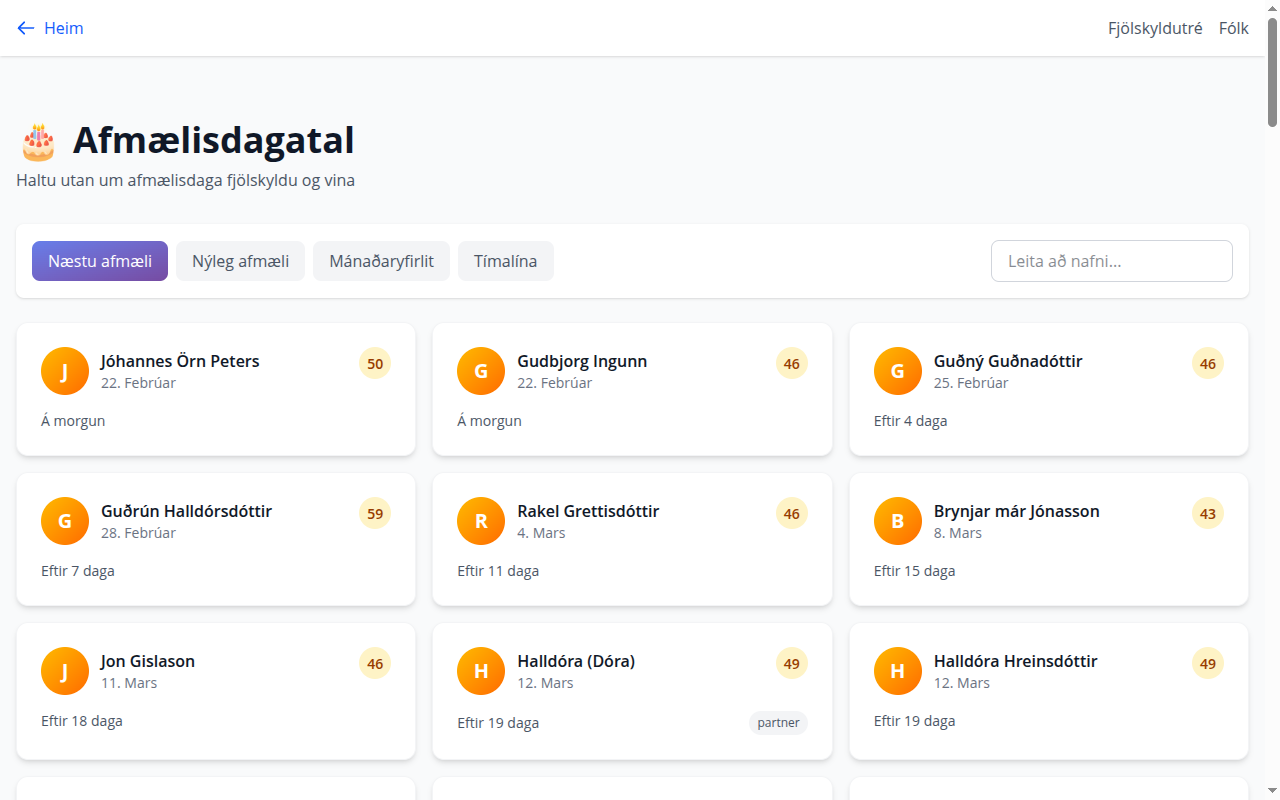Image resolution: width=1280 pixels, height=800 pixels.
Task: Click the back arrow icon beside Heim
Action: (26, 28)
